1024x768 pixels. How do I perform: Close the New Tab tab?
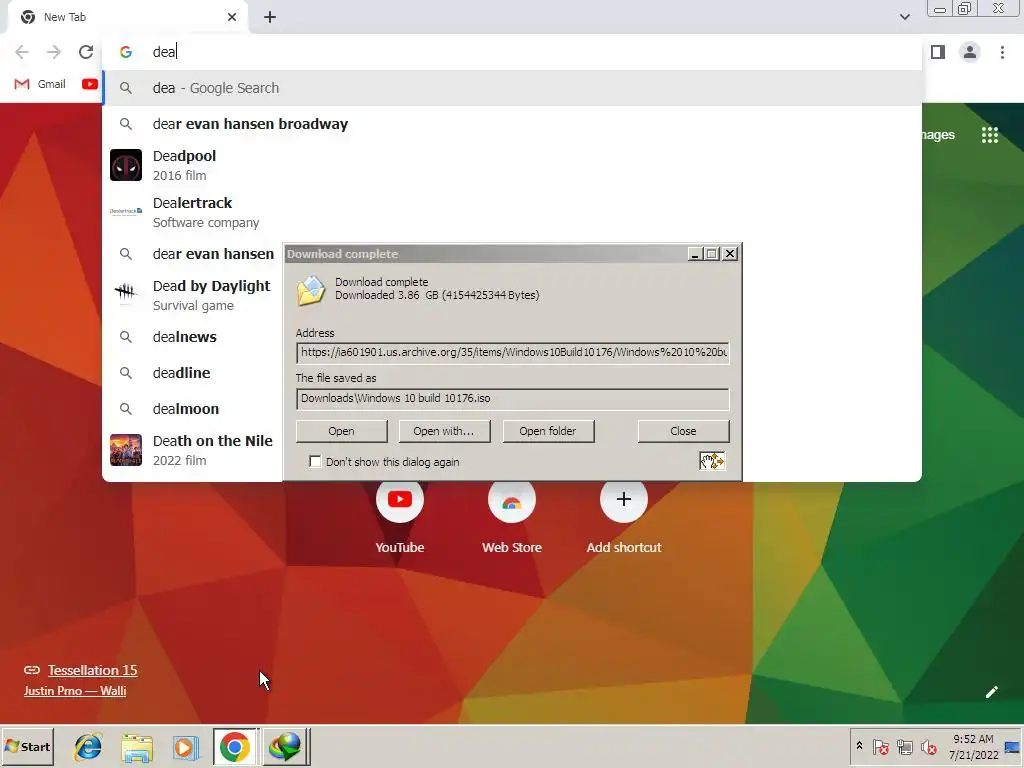point(232,17)
